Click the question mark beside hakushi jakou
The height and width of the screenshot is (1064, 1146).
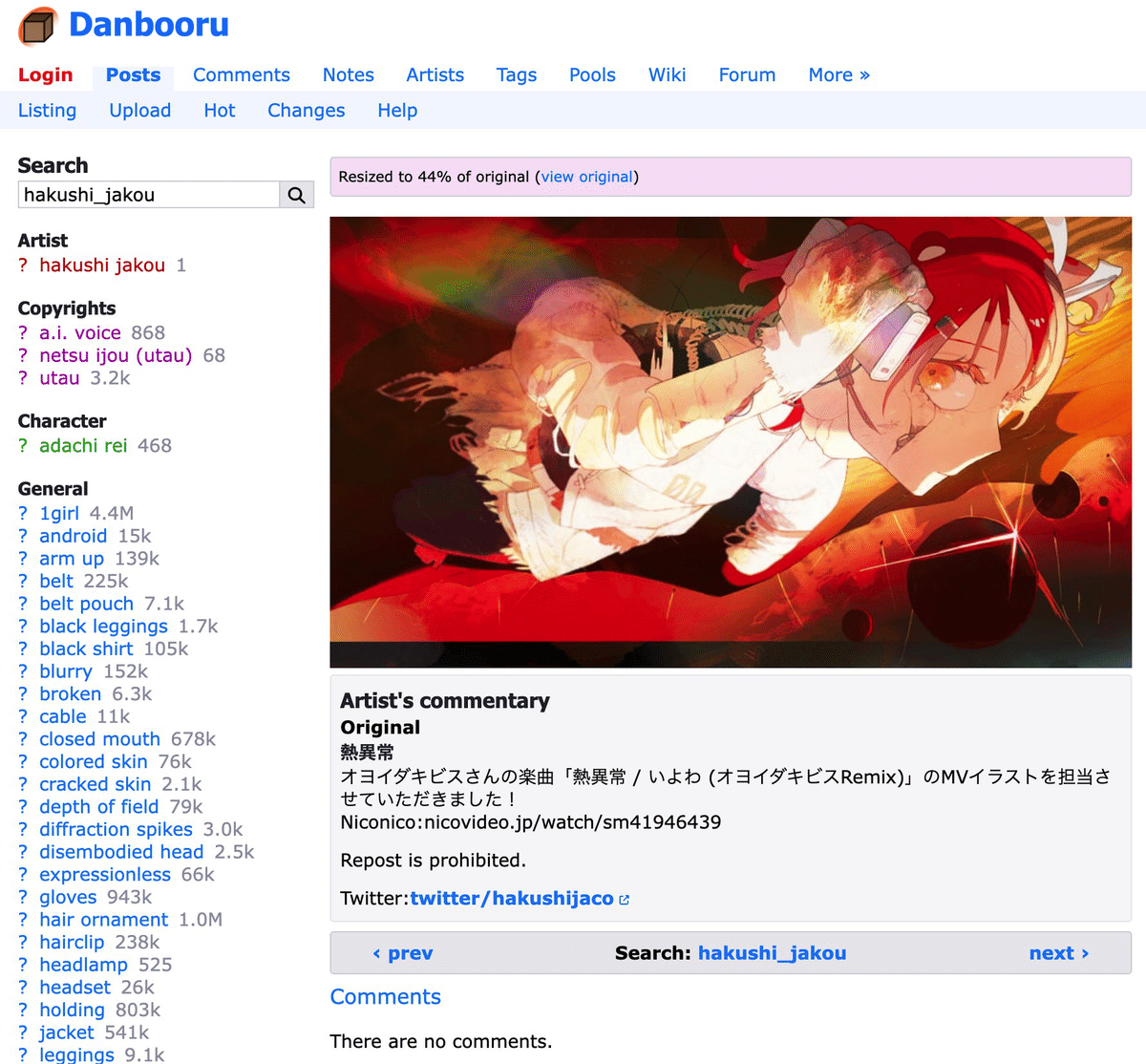click(x=23, y=266)
